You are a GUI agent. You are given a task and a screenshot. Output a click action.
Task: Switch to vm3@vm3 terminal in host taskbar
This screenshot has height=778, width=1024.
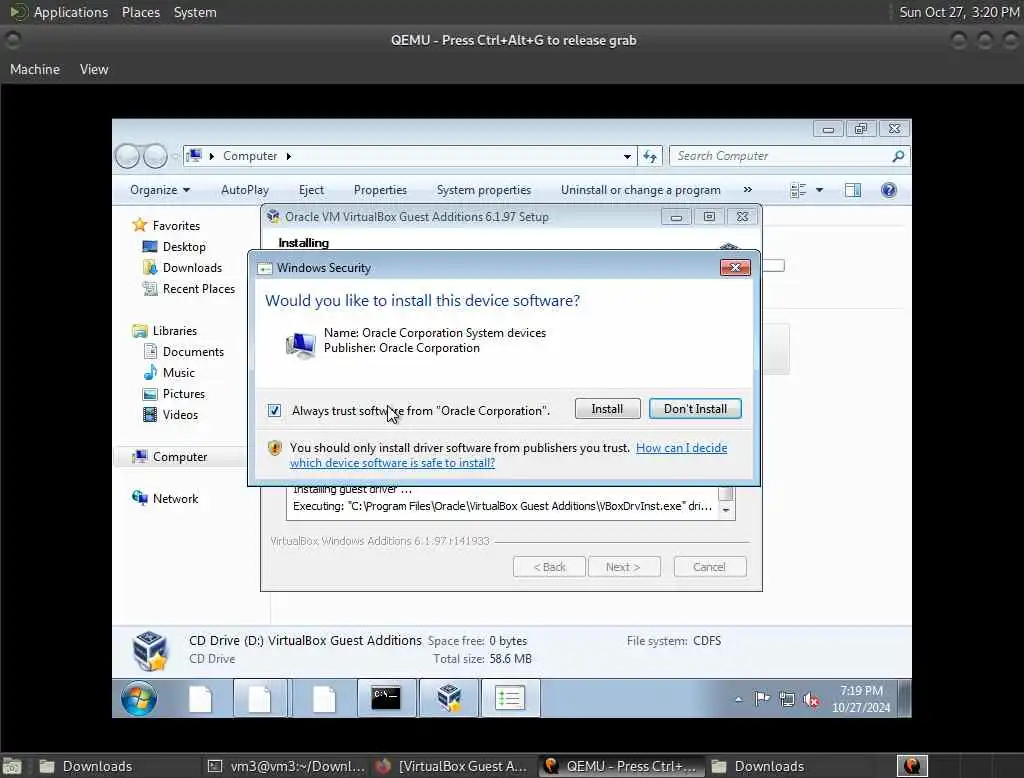click(287, 766)
